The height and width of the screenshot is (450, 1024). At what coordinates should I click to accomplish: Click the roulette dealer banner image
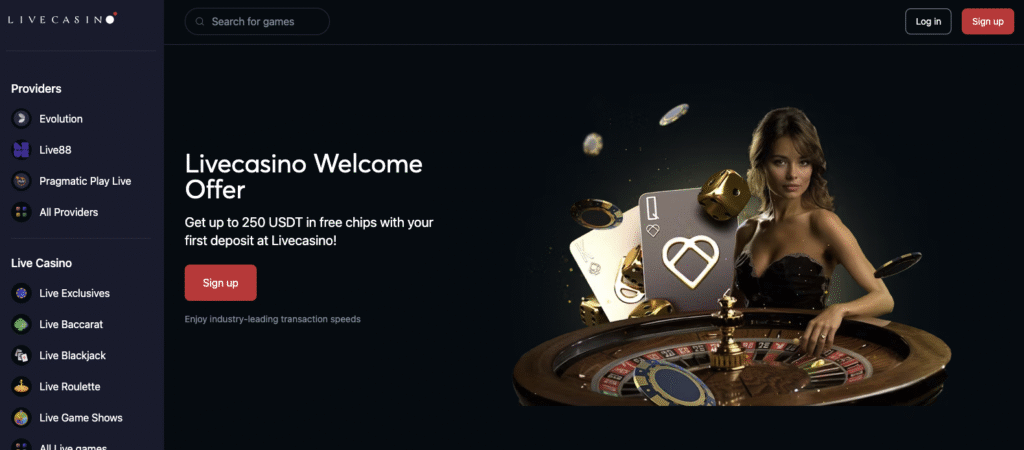coord(731,255)
